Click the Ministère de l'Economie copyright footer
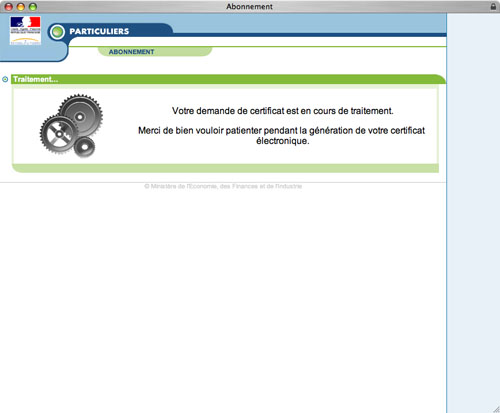The image size is (500, 413). 223,186
